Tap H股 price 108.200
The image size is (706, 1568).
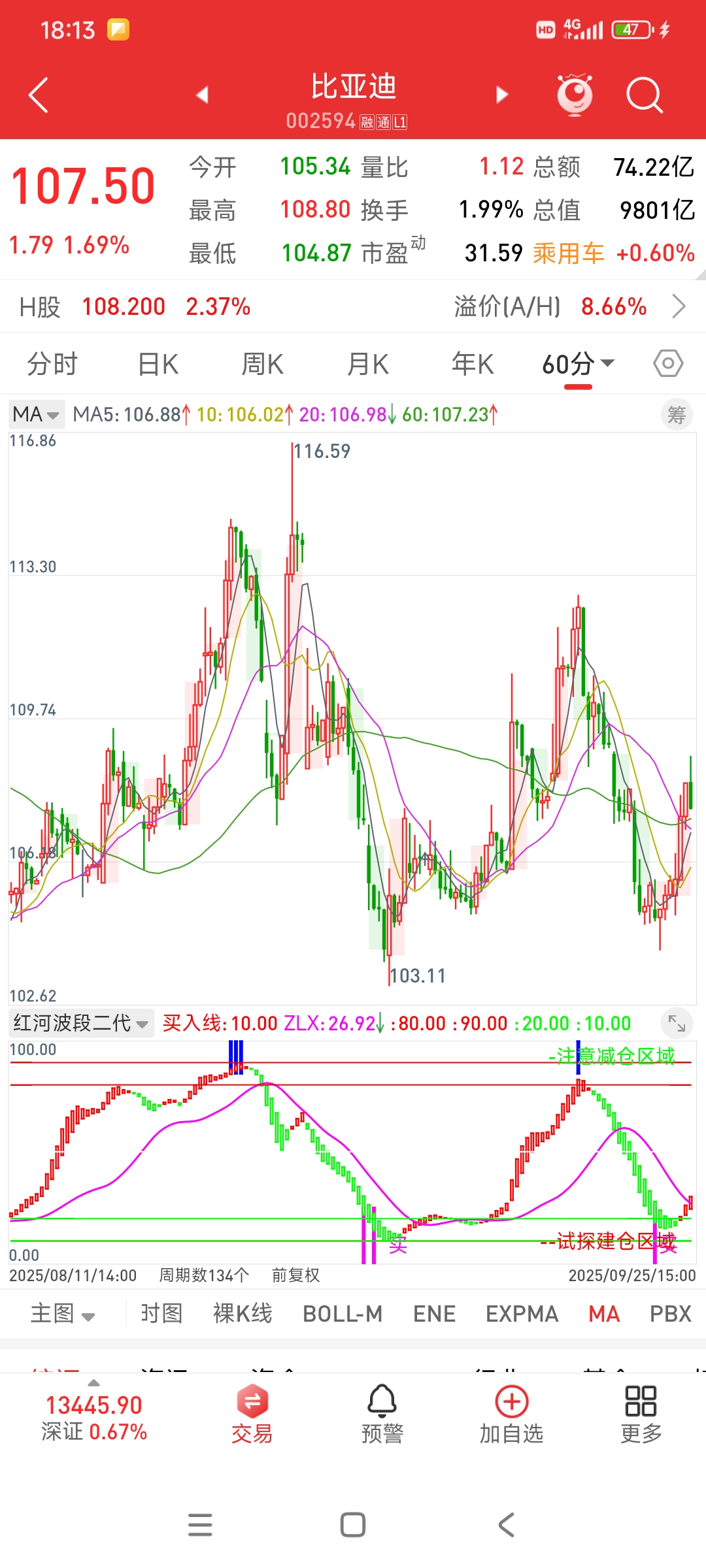pos(124,306)
